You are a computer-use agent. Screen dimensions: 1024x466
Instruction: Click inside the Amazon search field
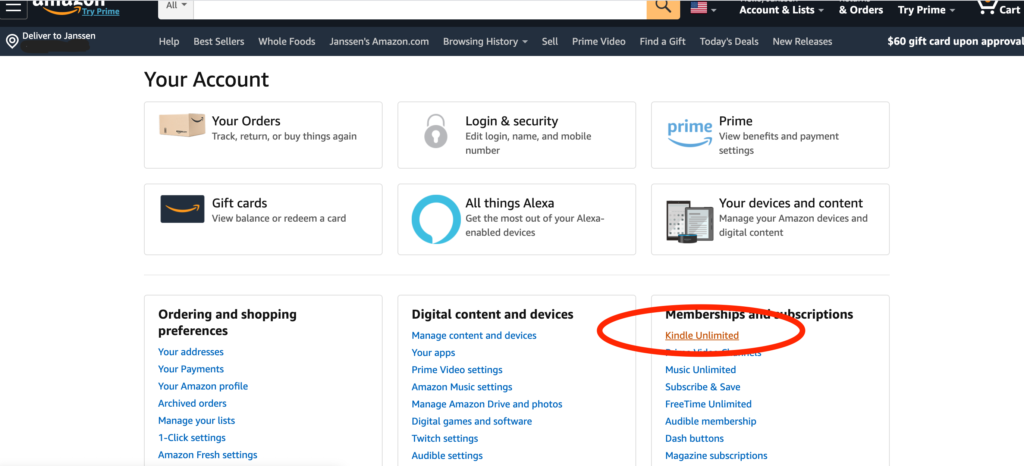pyautogui.click(x=420, y=7)
